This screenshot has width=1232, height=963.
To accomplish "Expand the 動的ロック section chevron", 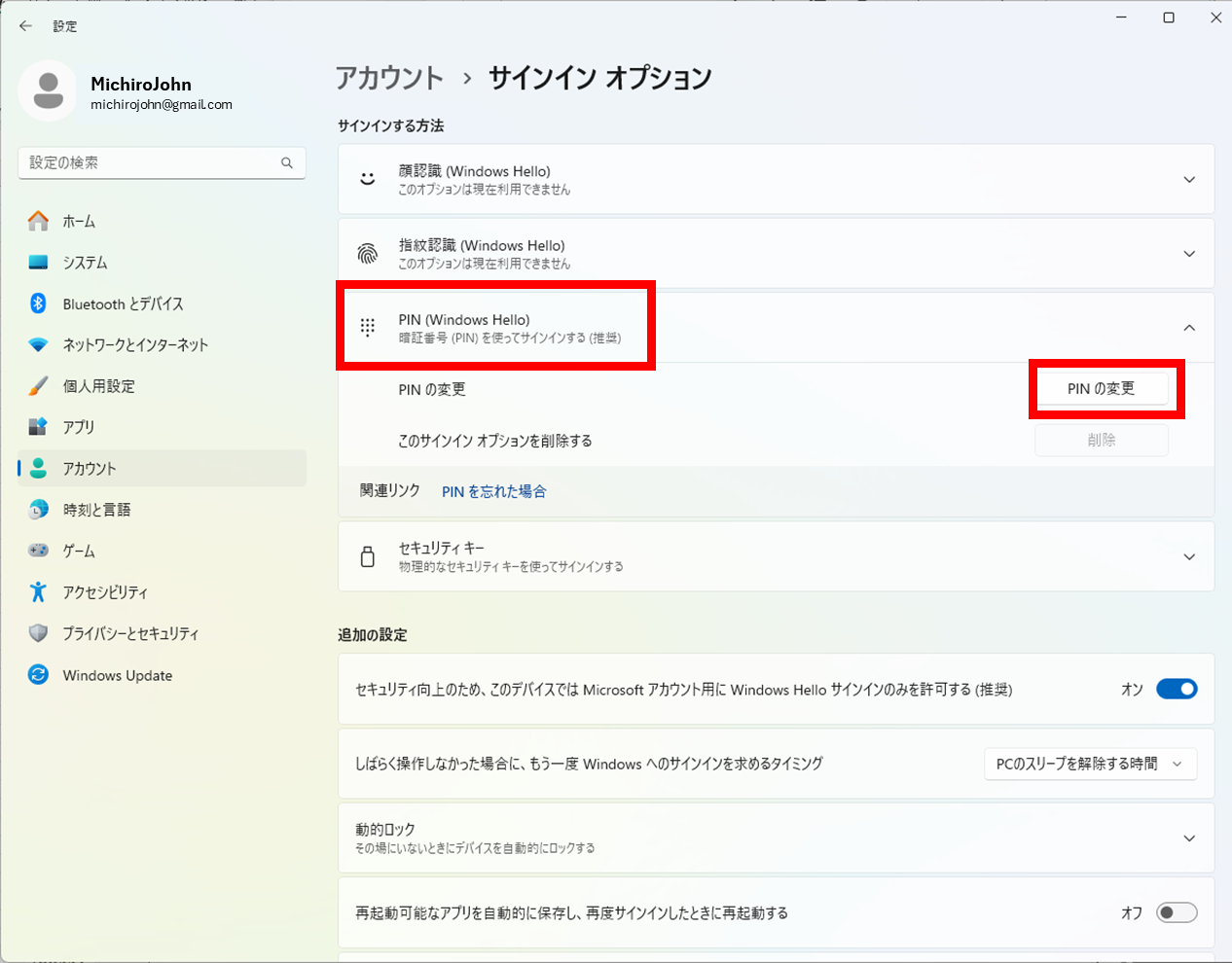I will [x=1189, y=838].
